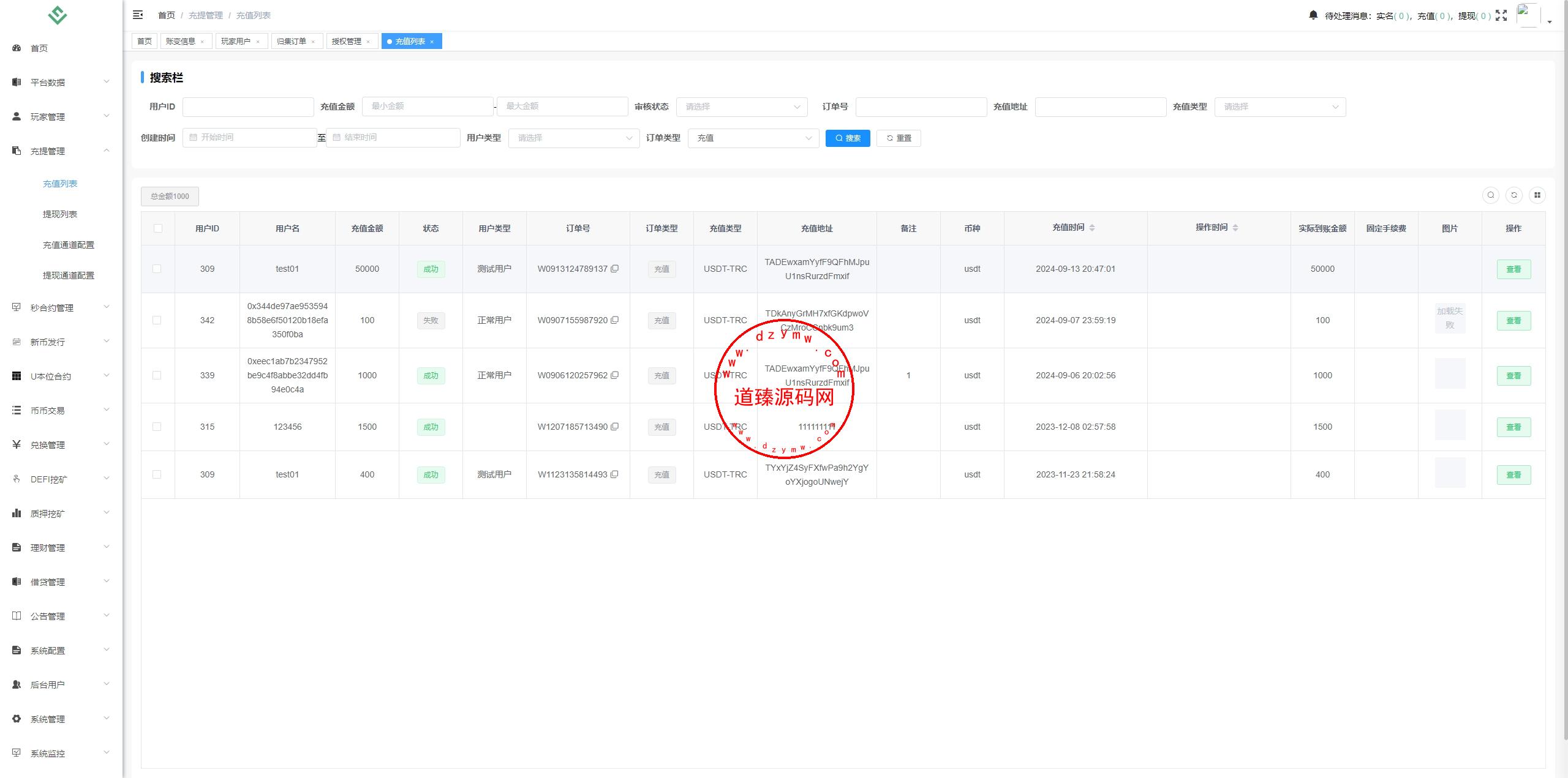
Task: Close the 账变信息 tab
Action: pos(202,42)
